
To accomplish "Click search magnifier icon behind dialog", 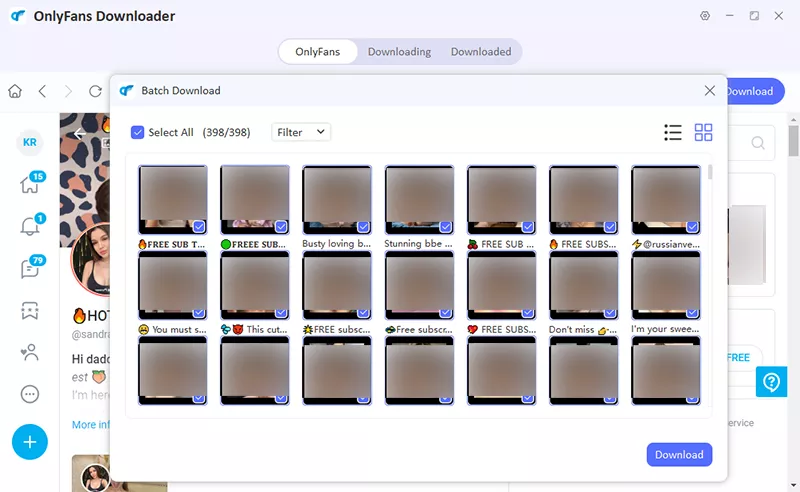I will coord(758,143).
